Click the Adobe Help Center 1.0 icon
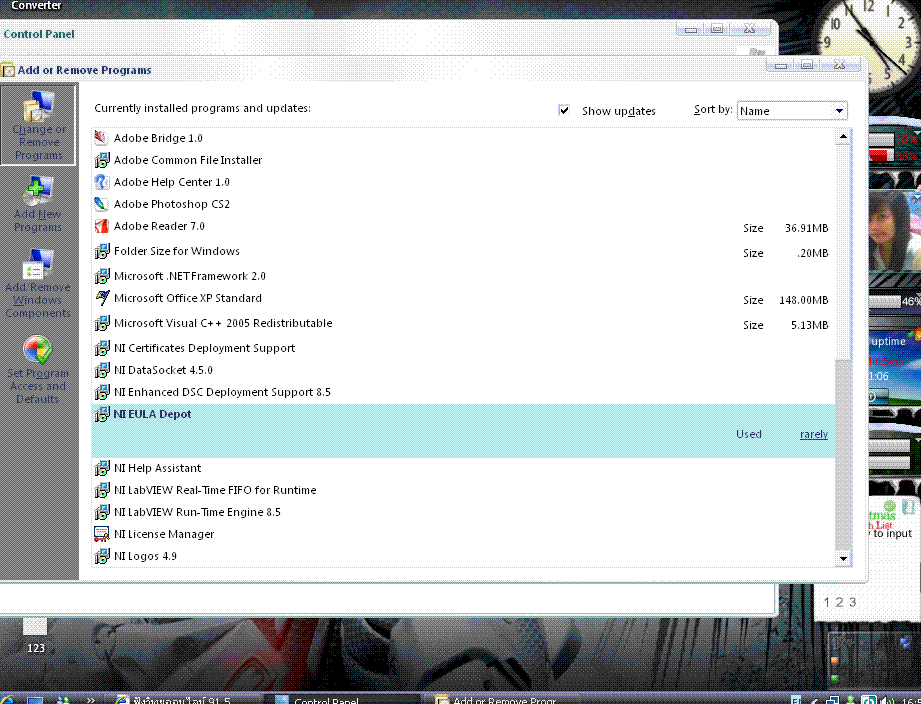 [x=102, y=182]
